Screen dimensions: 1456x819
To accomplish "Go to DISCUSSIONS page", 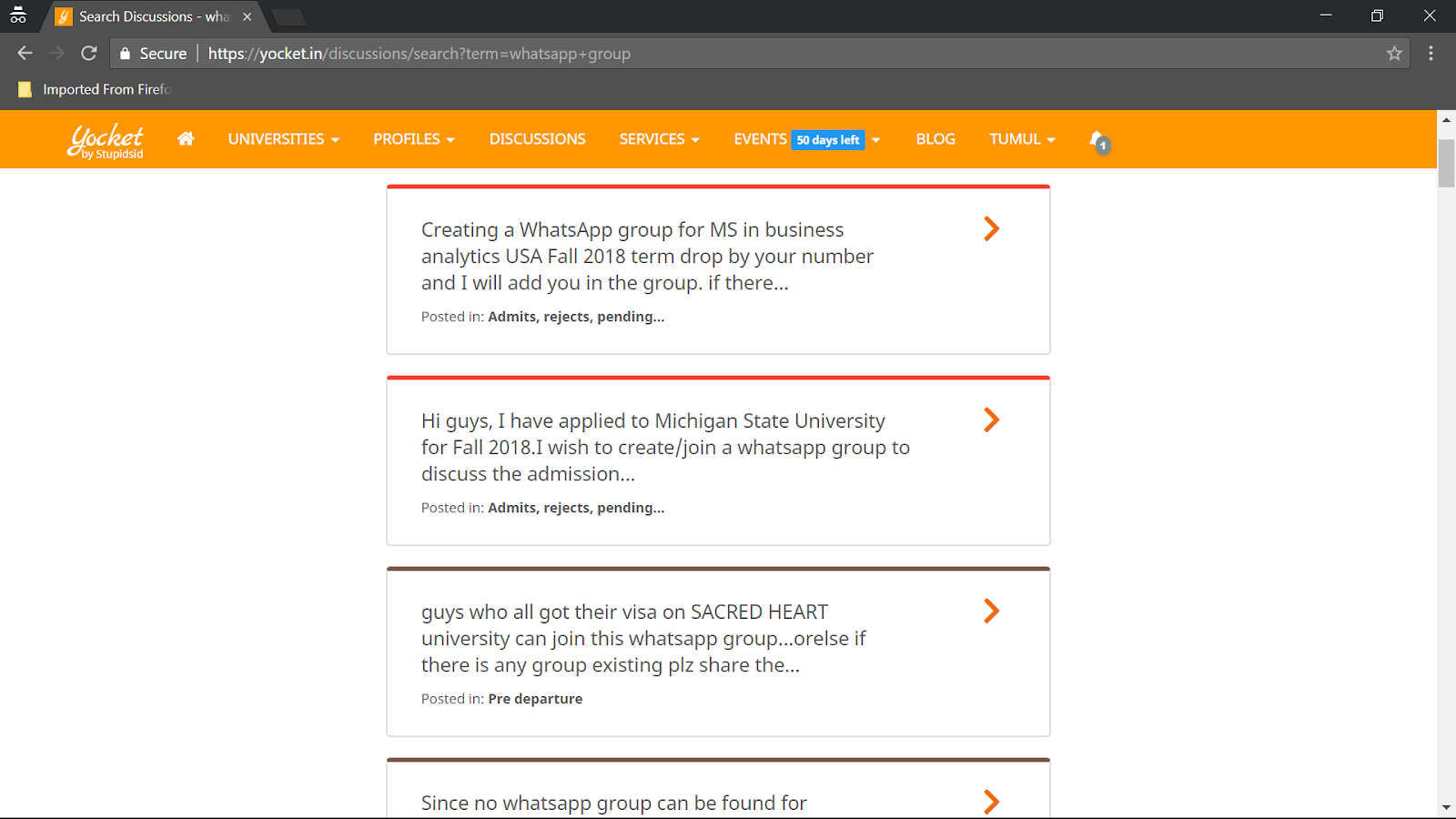I will 537,139.
